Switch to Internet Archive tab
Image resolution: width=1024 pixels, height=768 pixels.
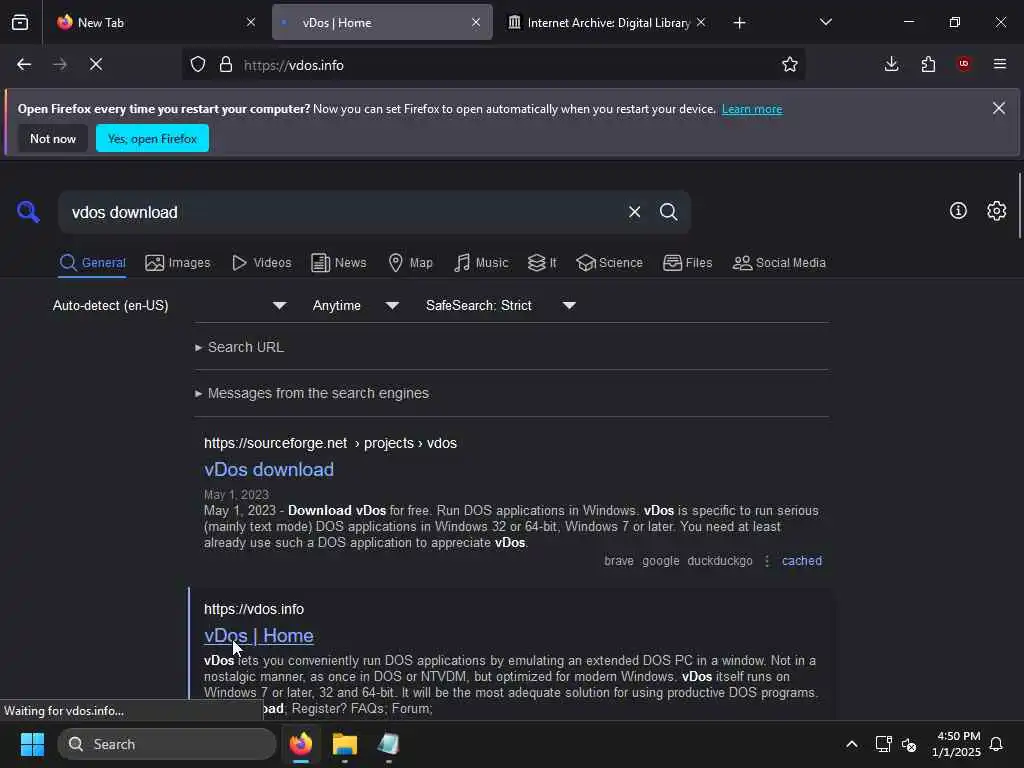click(x=607, y=22)
